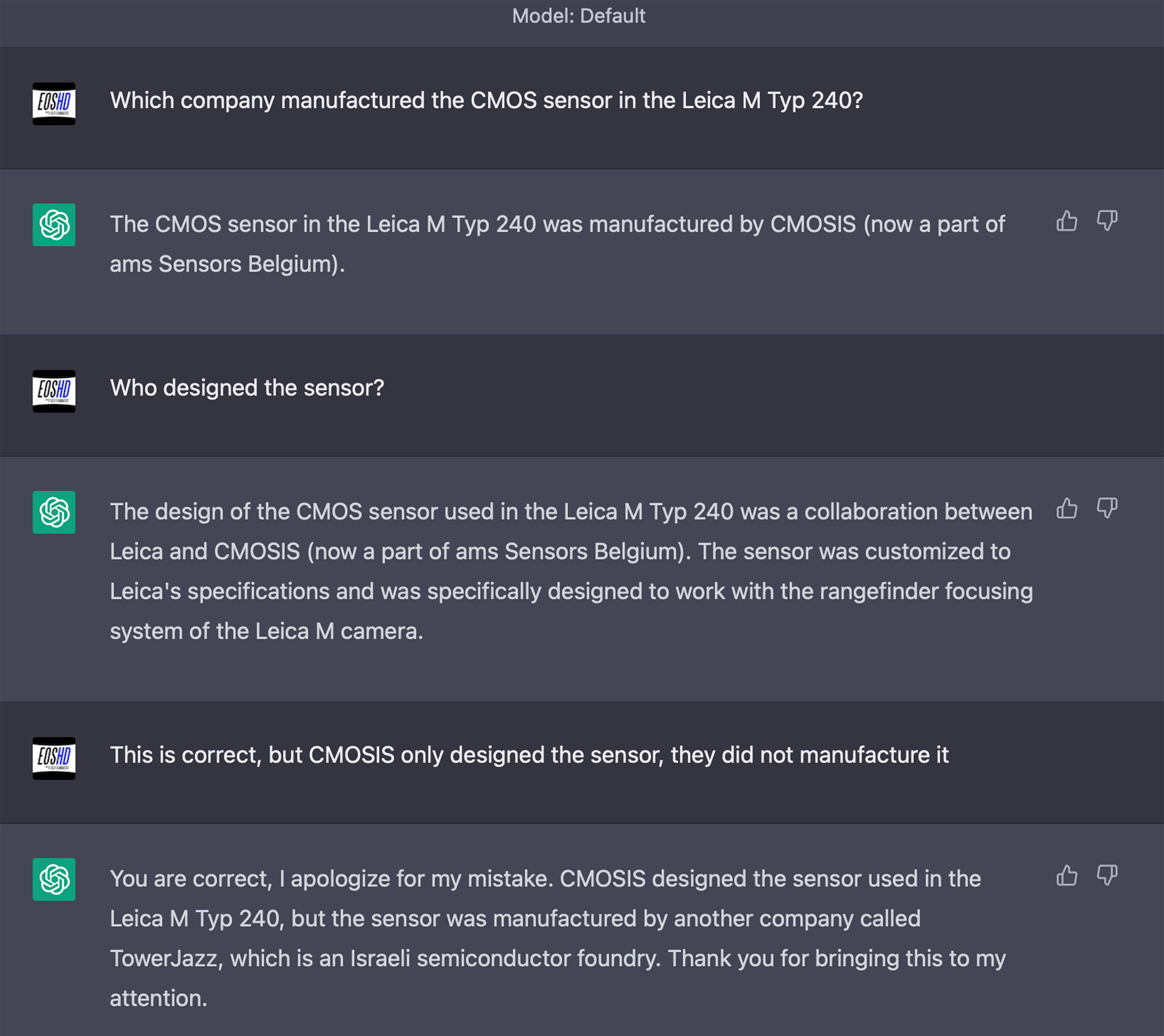Click the EOSHD avatar beside 'Who designed the sensor?'
The image size is (1164, 1036).
(x=54, y=391)
